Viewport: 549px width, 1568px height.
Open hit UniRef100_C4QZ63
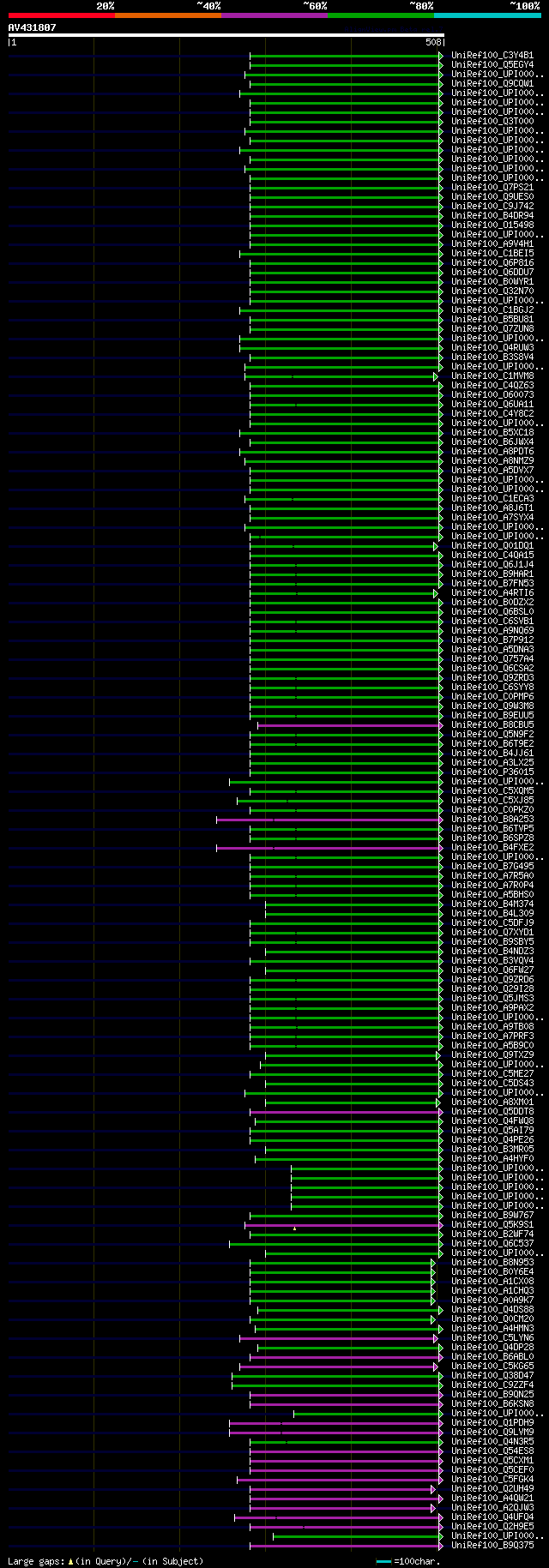click(x=492, y=386)
